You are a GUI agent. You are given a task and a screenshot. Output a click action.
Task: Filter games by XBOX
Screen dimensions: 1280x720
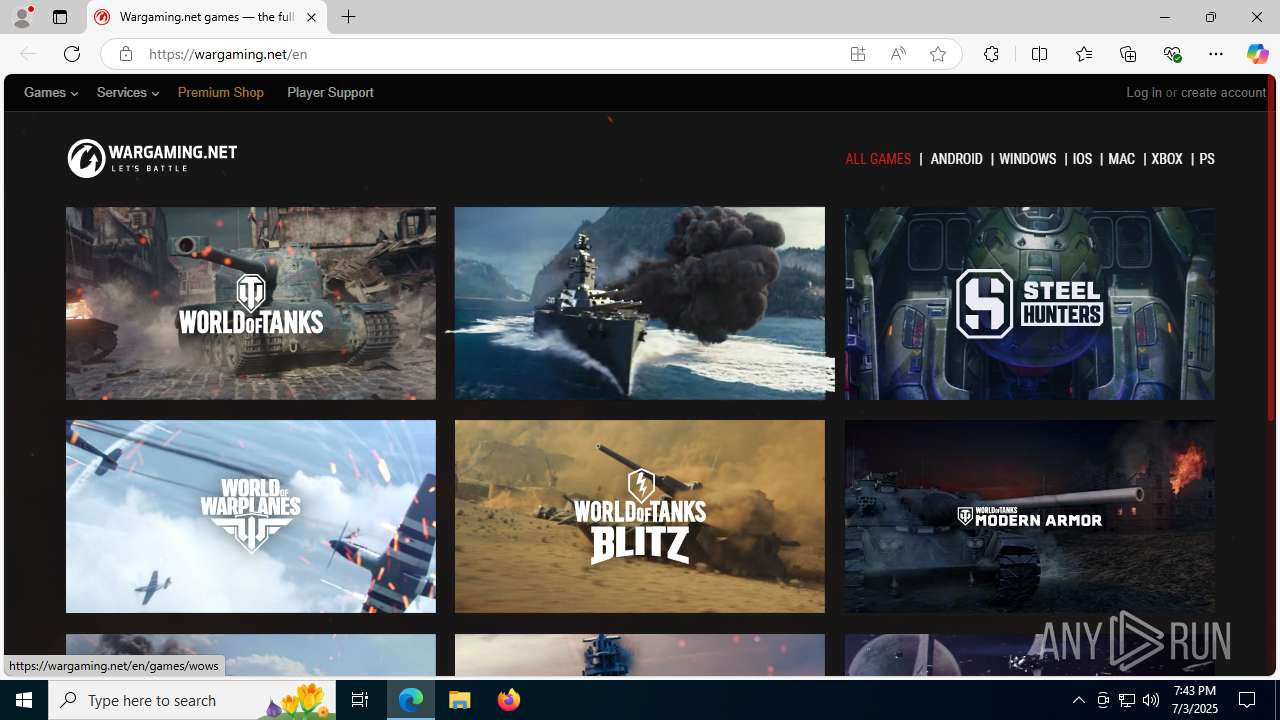pos(1167,159)
